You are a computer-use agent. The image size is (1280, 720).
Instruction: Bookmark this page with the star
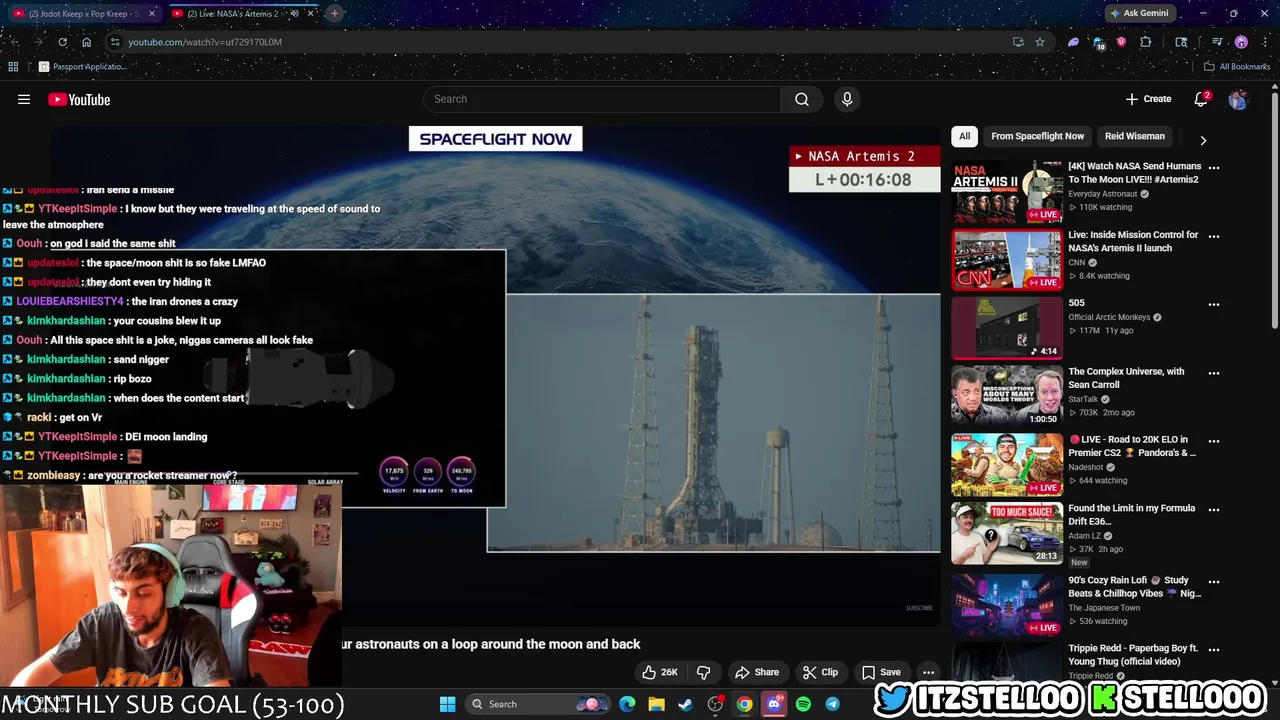click(x=1040, y=42)
